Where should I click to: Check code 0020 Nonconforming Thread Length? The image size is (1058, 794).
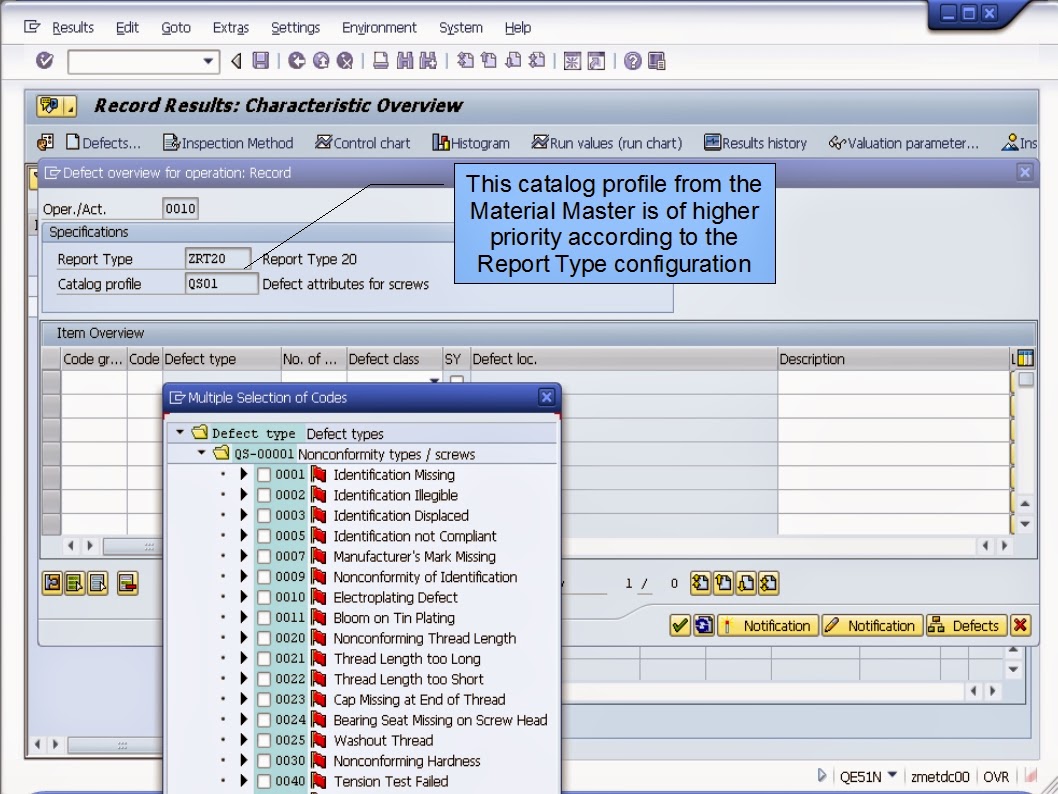point(266,638)
